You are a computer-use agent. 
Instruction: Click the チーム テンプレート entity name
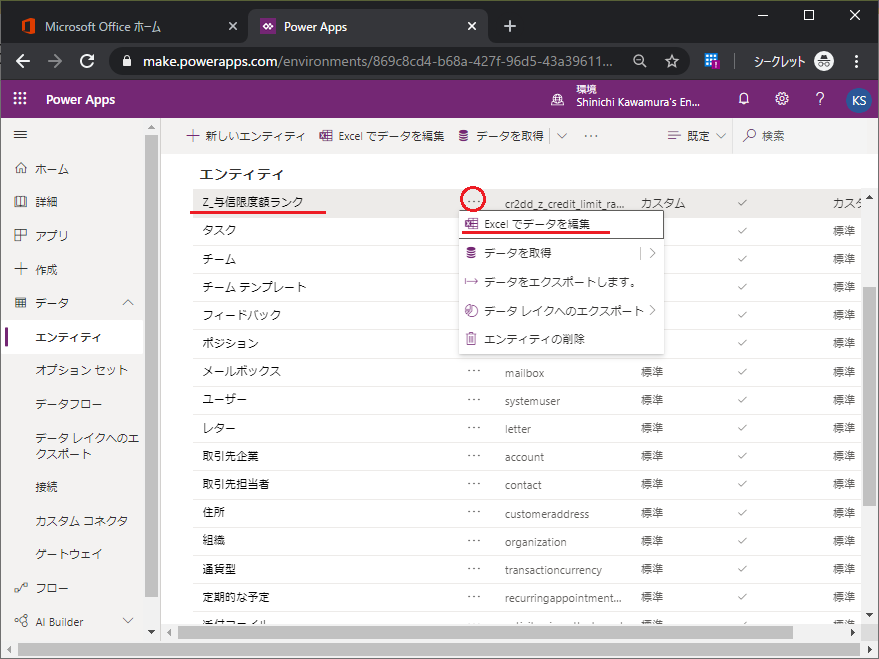(x=254, y=287)
